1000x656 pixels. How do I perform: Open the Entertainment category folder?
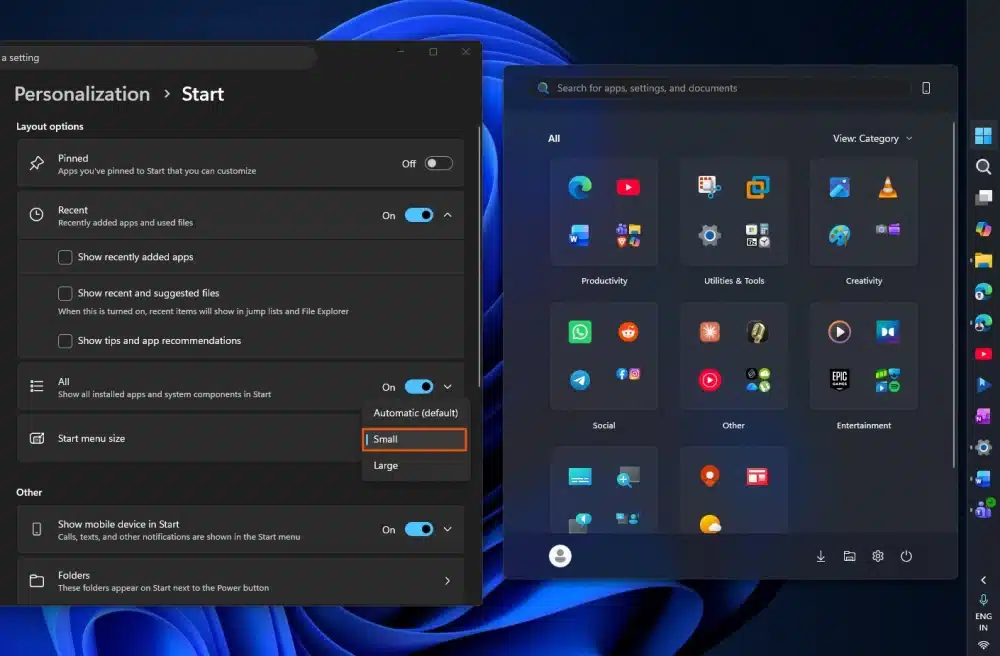tap(864, 356)
